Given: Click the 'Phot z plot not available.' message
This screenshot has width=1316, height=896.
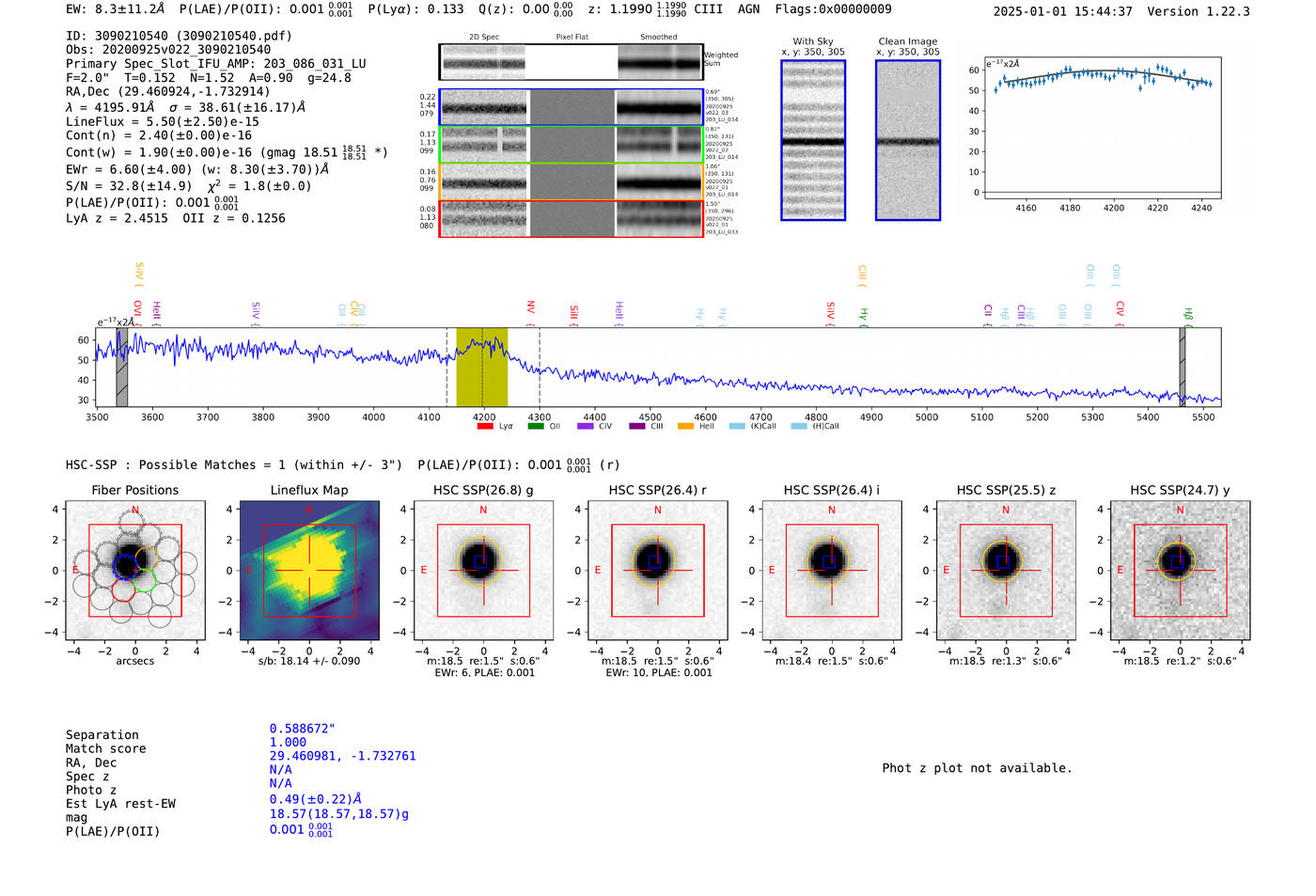Looking at the screenshot, I should click(x=977, y=768).
